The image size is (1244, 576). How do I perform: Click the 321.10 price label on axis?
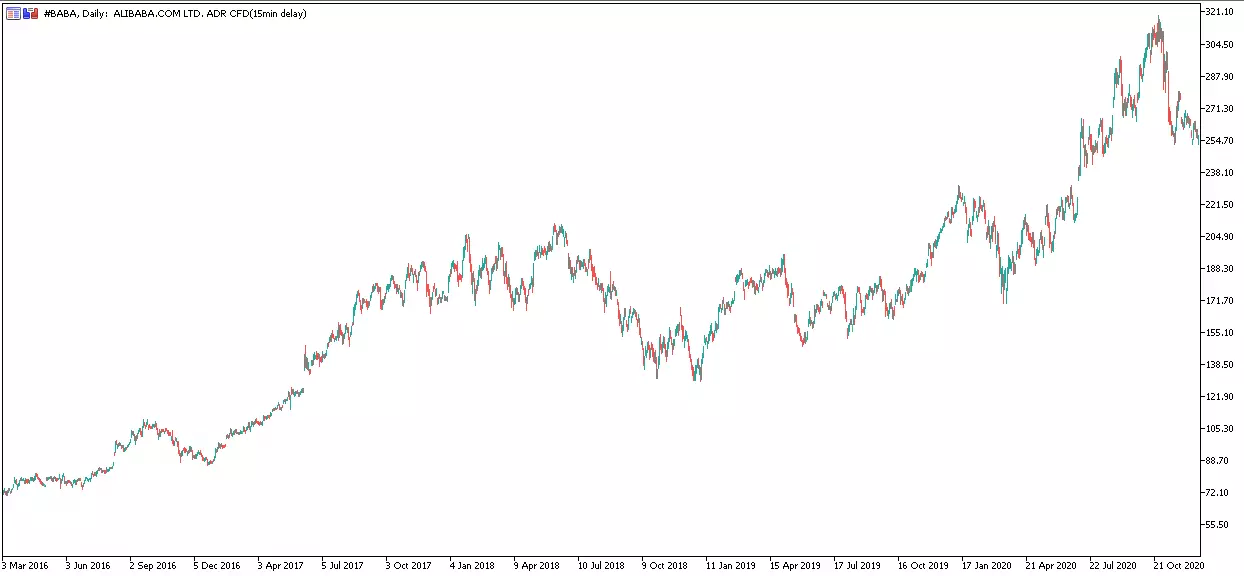(x=1218, y=13)
